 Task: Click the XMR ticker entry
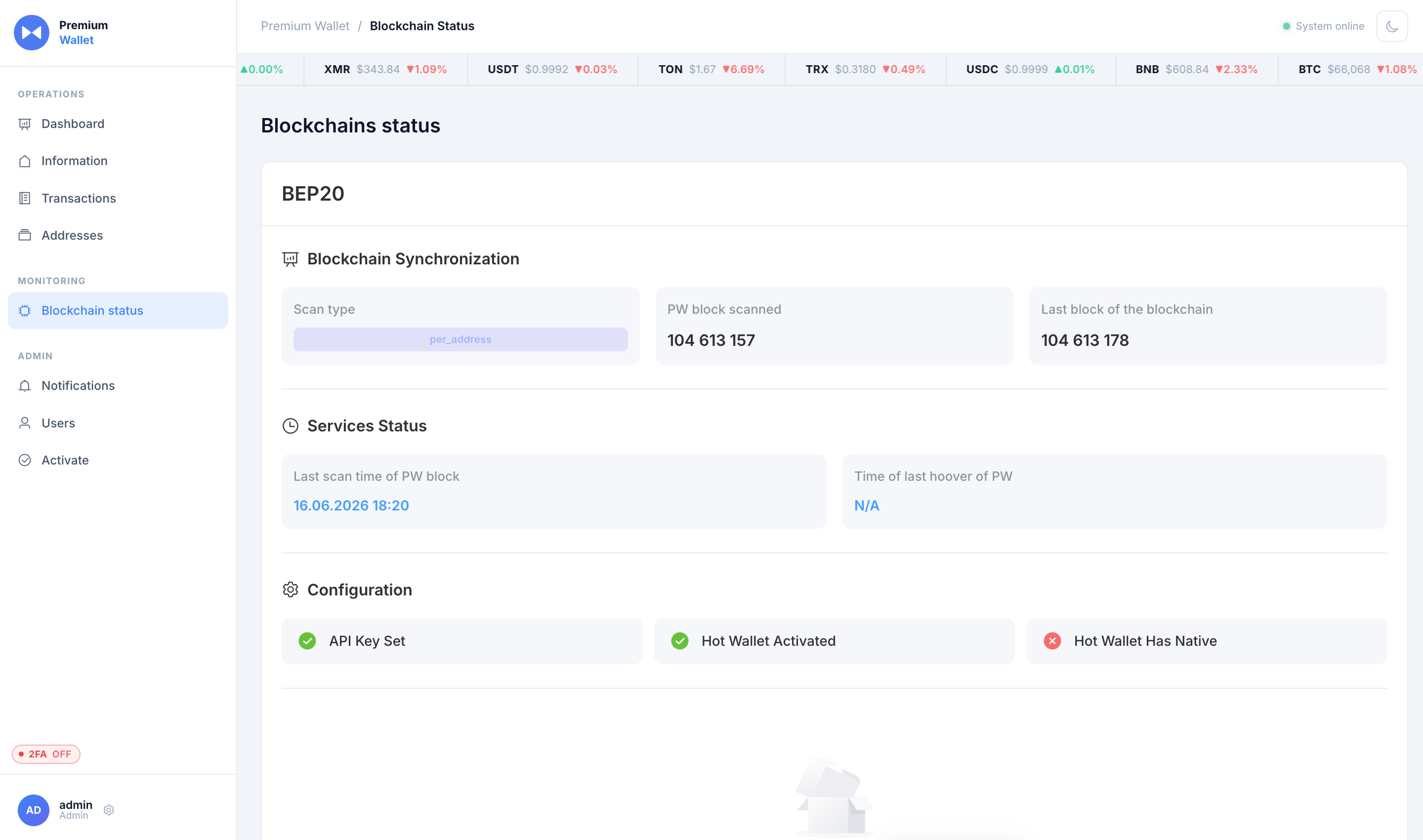pos(385,69)
